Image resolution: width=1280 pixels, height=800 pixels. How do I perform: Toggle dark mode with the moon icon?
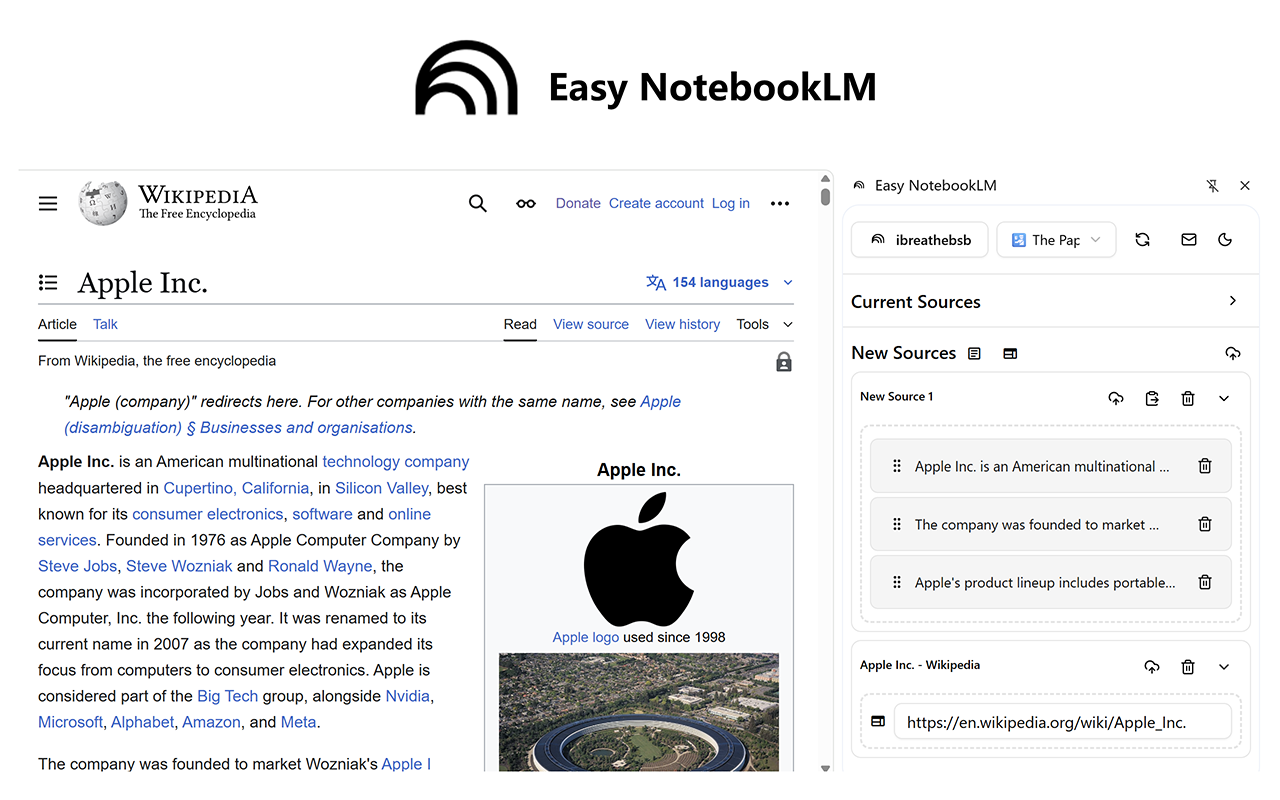coord(1225,240)
